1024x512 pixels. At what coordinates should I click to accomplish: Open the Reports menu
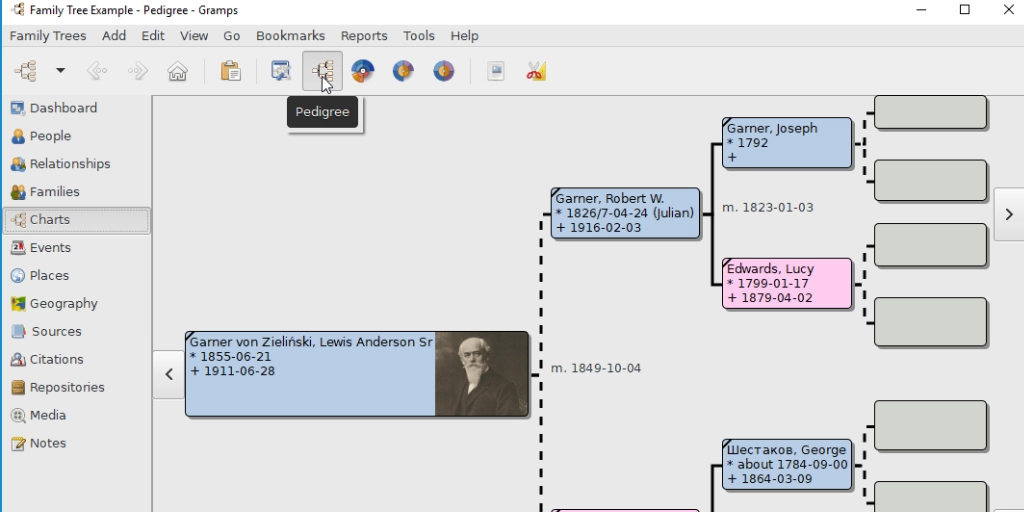(x=364, y=36)
